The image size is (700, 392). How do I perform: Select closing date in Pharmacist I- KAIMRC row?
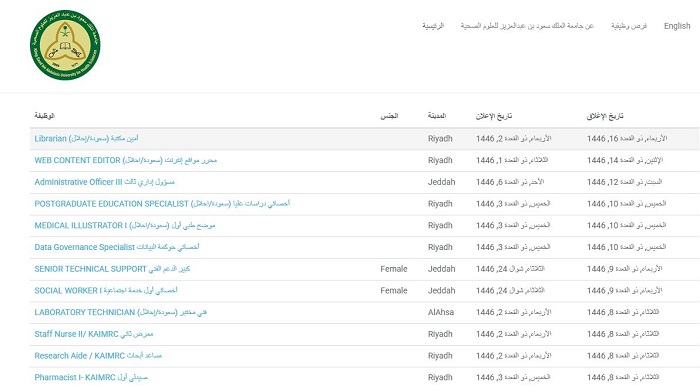point(623,377)
